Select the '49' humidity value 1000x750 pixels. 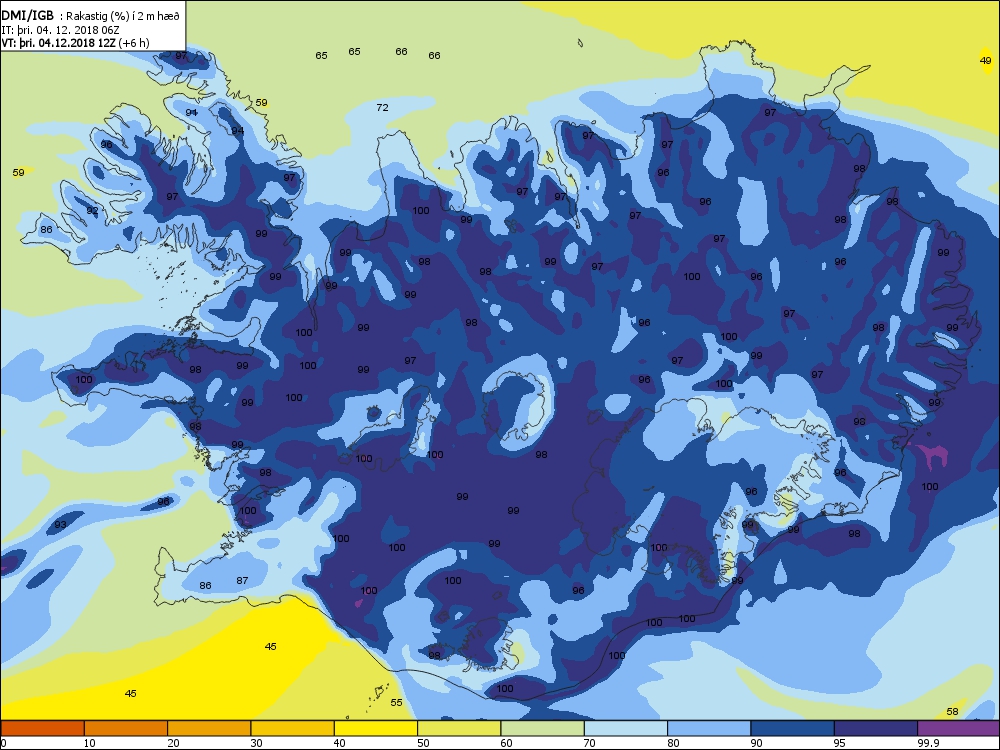(985, 61)
